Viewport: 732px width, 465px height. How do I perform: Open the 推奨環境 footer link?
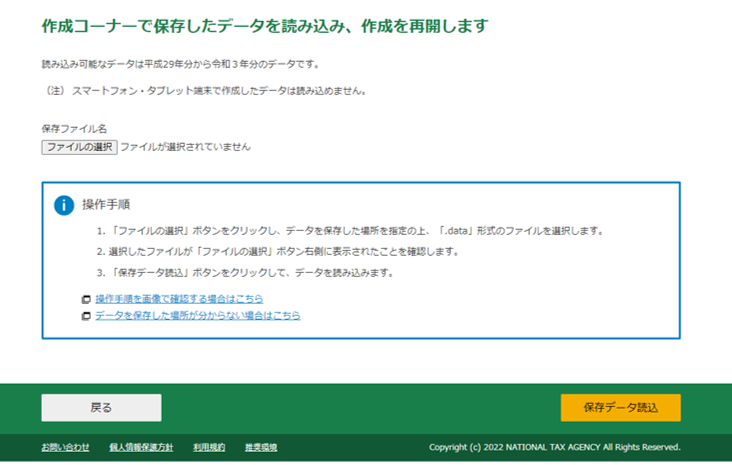tap(261, 447)
